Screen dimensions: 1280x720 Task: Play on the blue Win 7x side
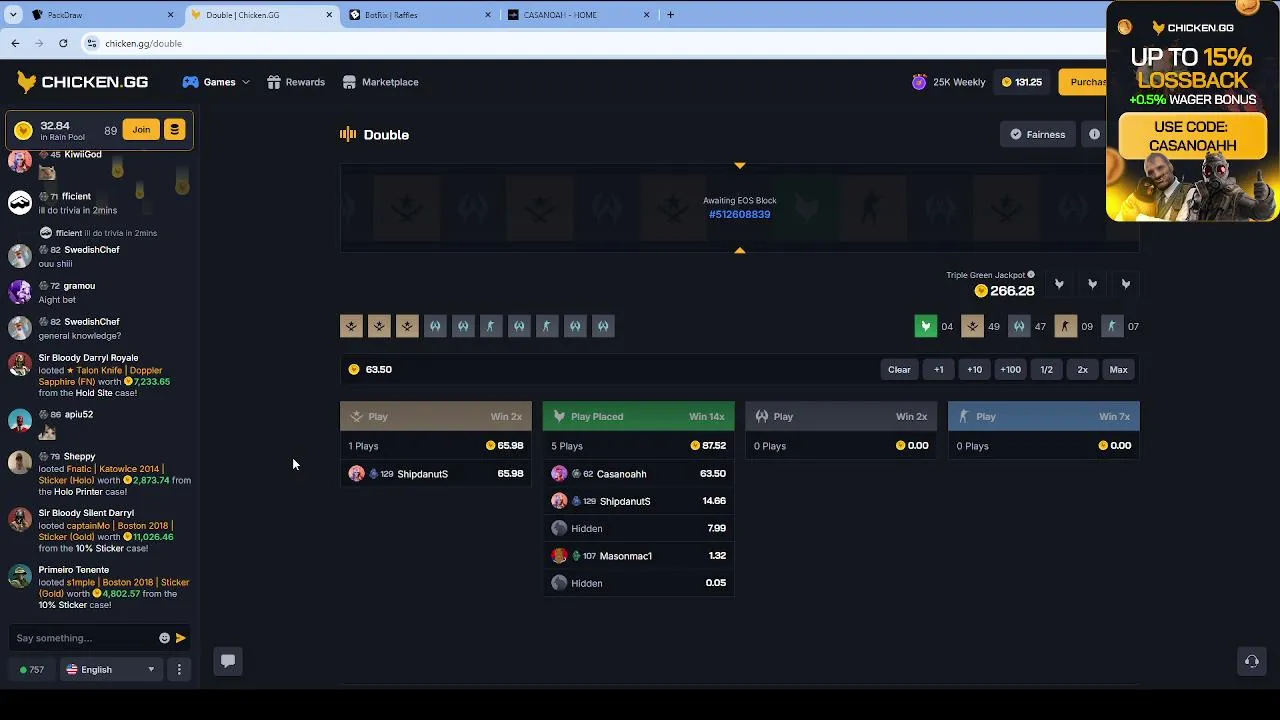1043,416
